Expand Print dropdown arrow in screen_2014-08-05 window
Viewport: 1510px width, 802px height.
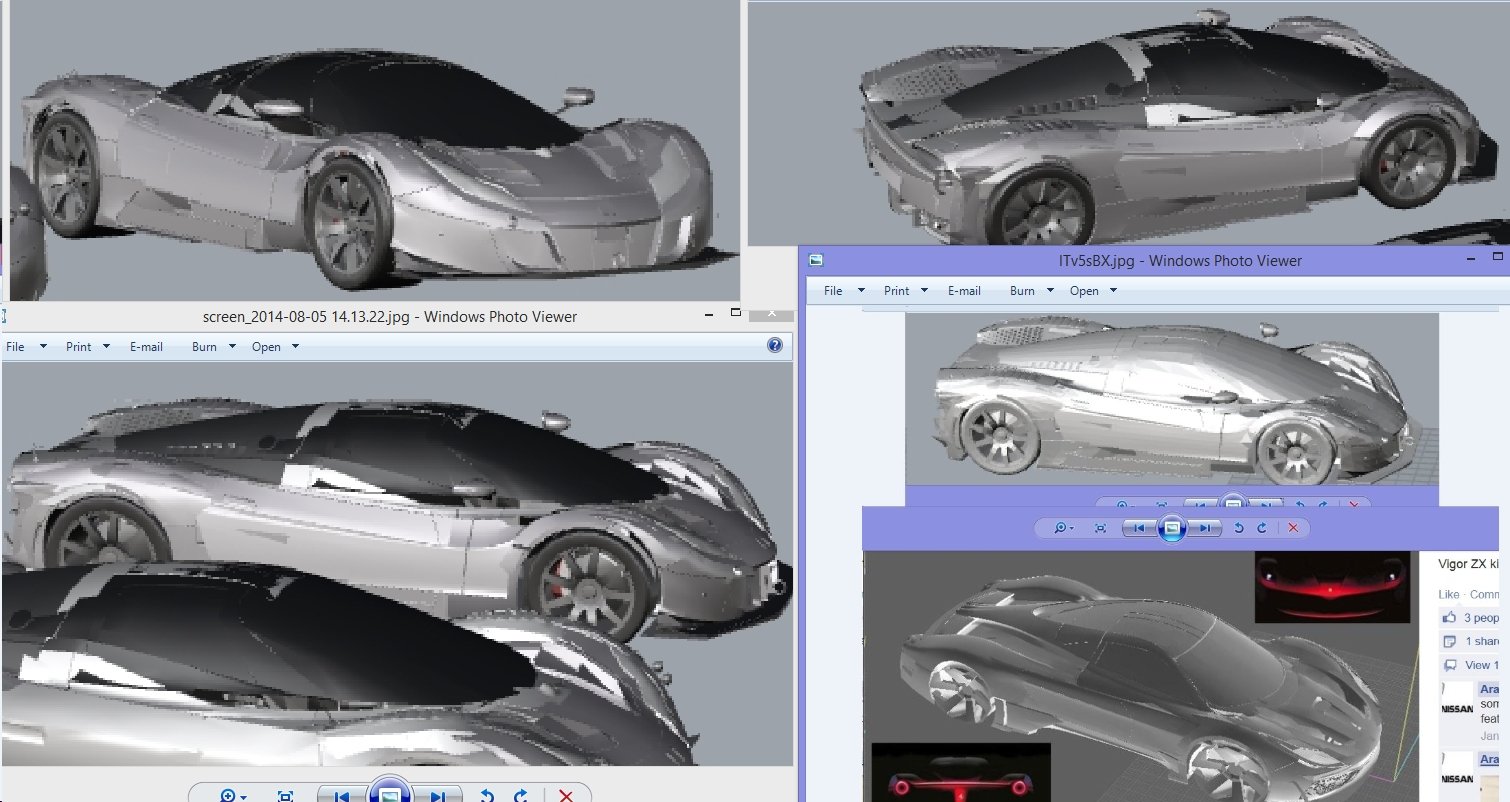[x=106, y=347]
